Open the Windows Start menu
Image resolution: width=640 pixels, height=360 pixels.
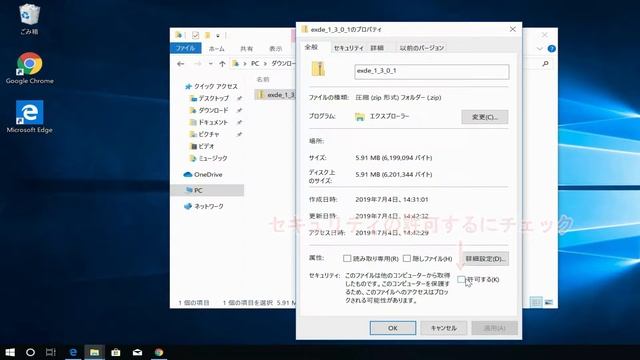point(10,352)
